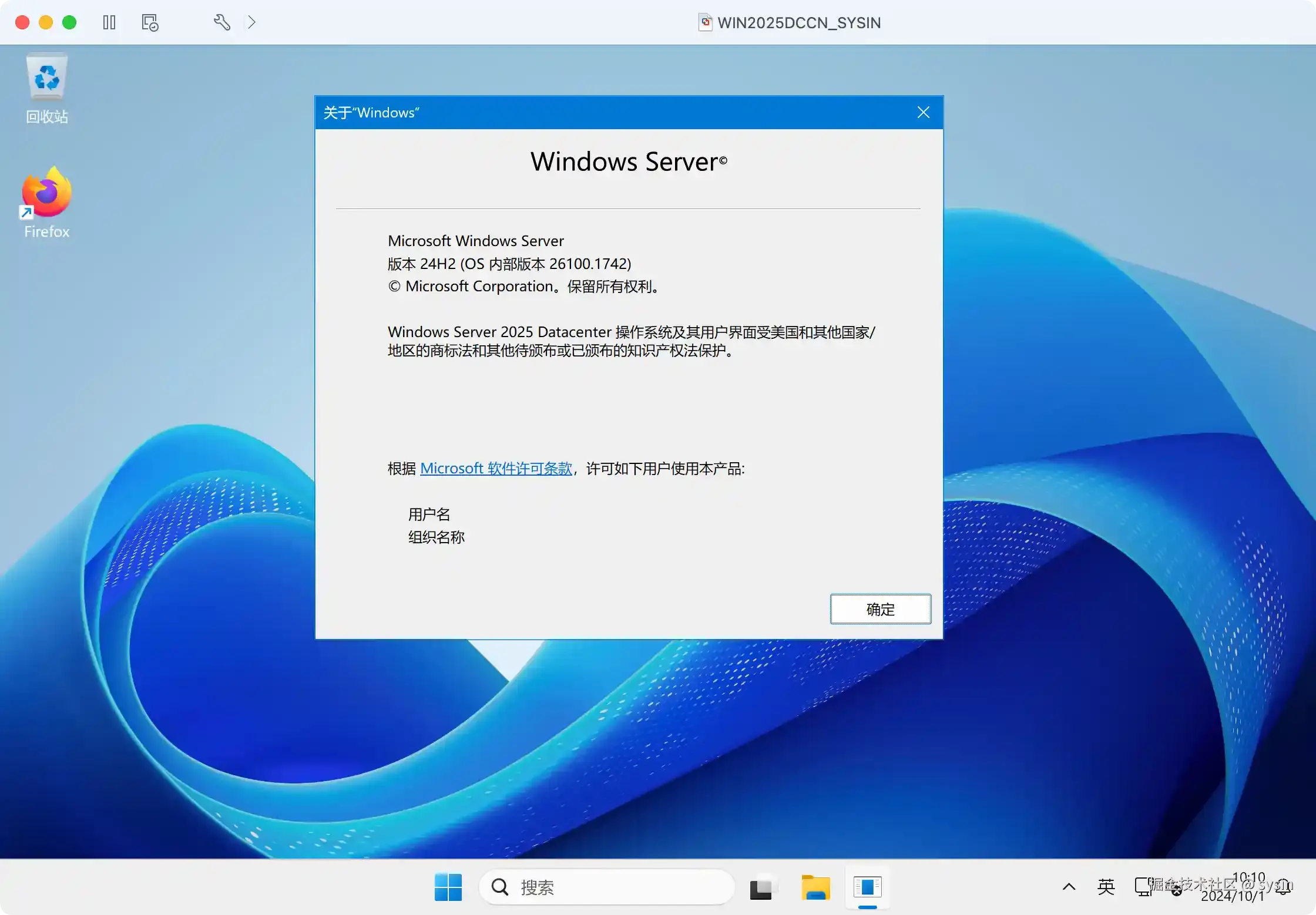The width and height of the screenshot is (1316, 915).
Task: Switch input language via the 英 indicator
Action: pos(1106,887)
